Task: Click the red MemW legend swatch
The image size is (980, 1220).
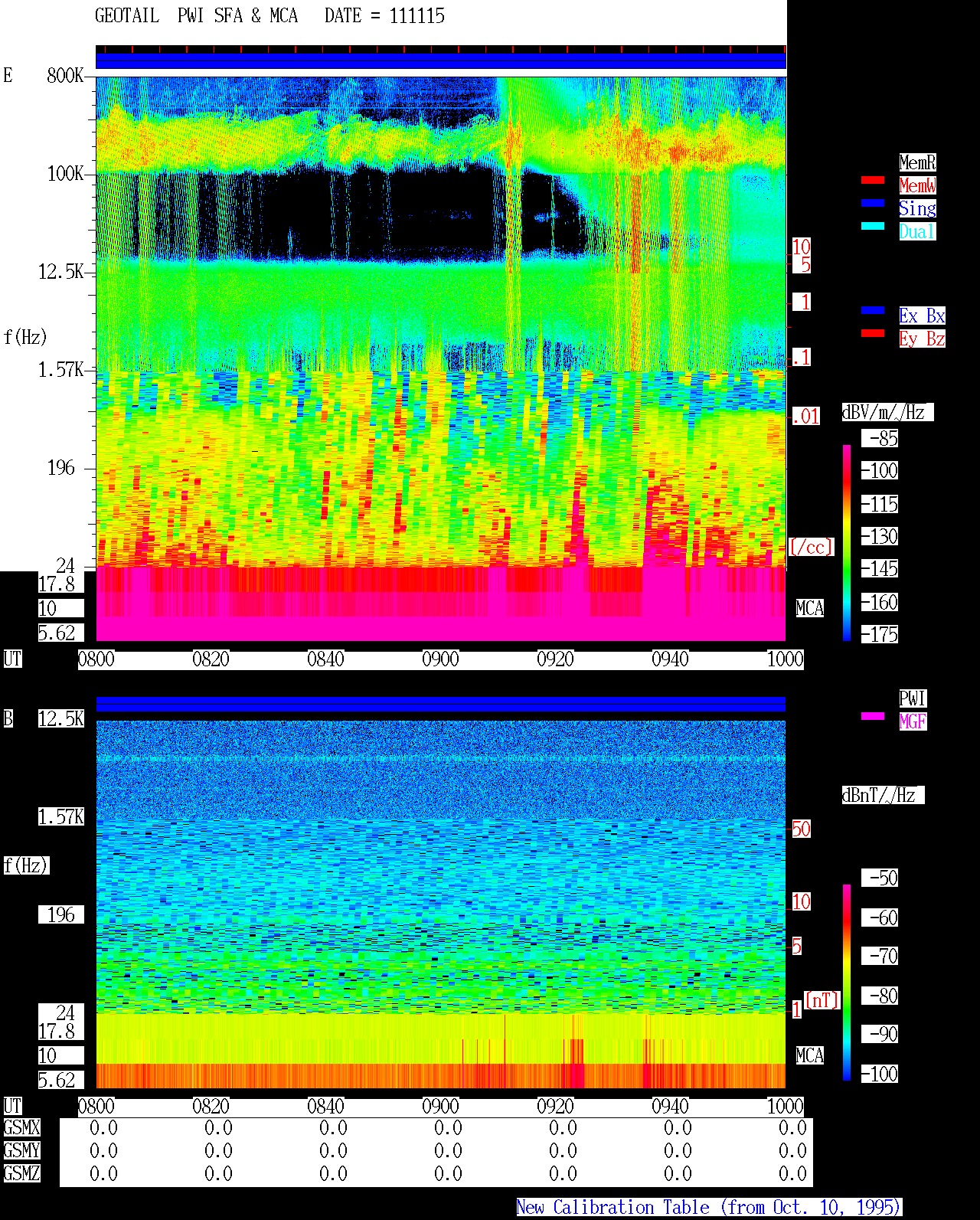Action: [x=873, y=181]
